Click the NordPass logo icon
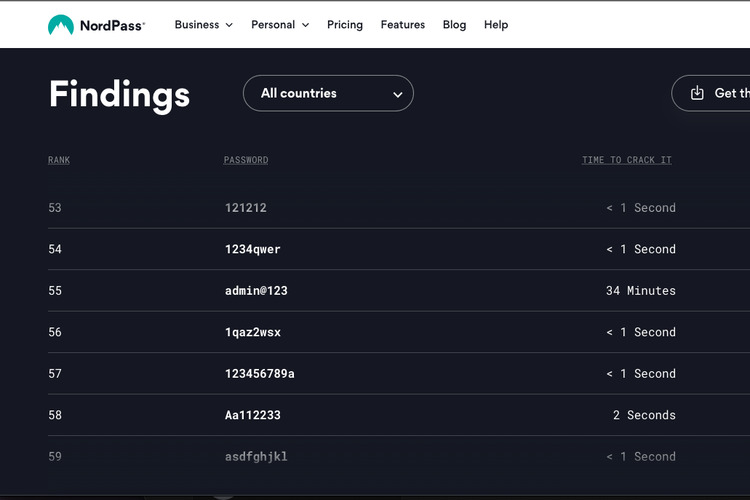Image resolution: width=750 pixels, height=500 pixels. pyautogui.click(x=61, y=25)
